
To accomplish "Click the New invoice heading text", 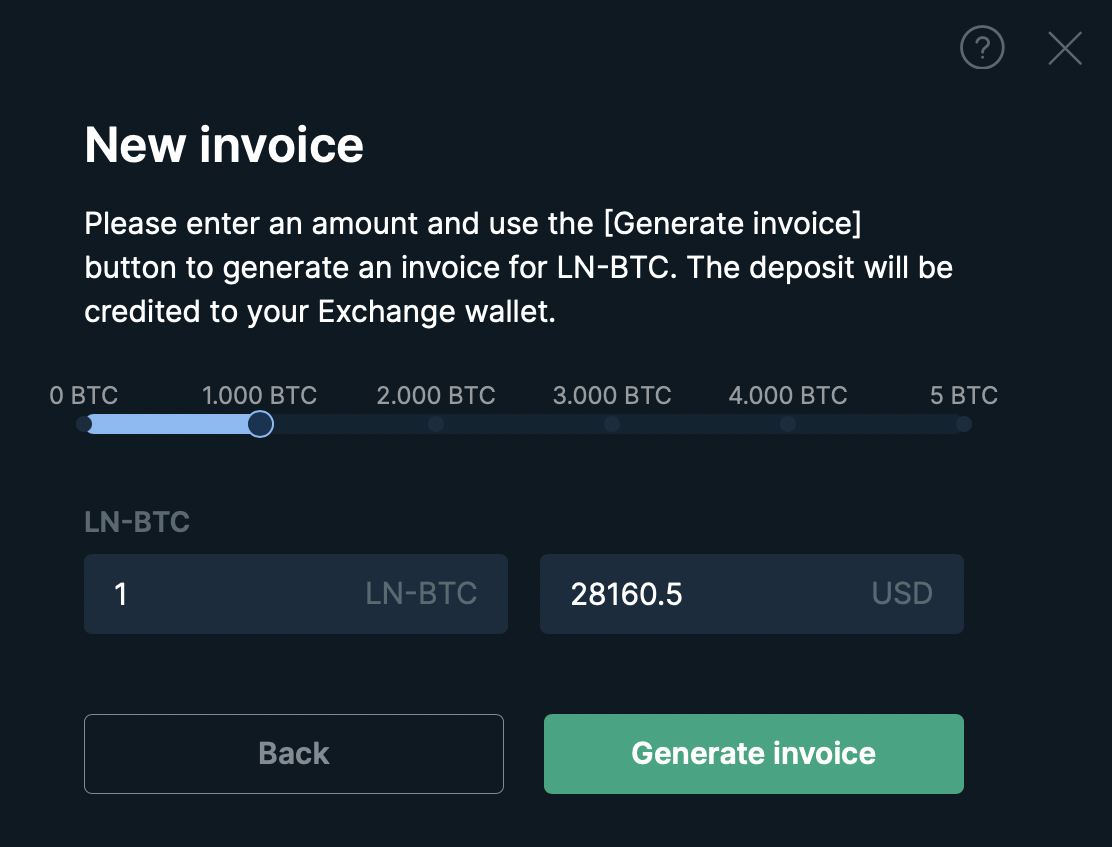I will click(224, 145).
